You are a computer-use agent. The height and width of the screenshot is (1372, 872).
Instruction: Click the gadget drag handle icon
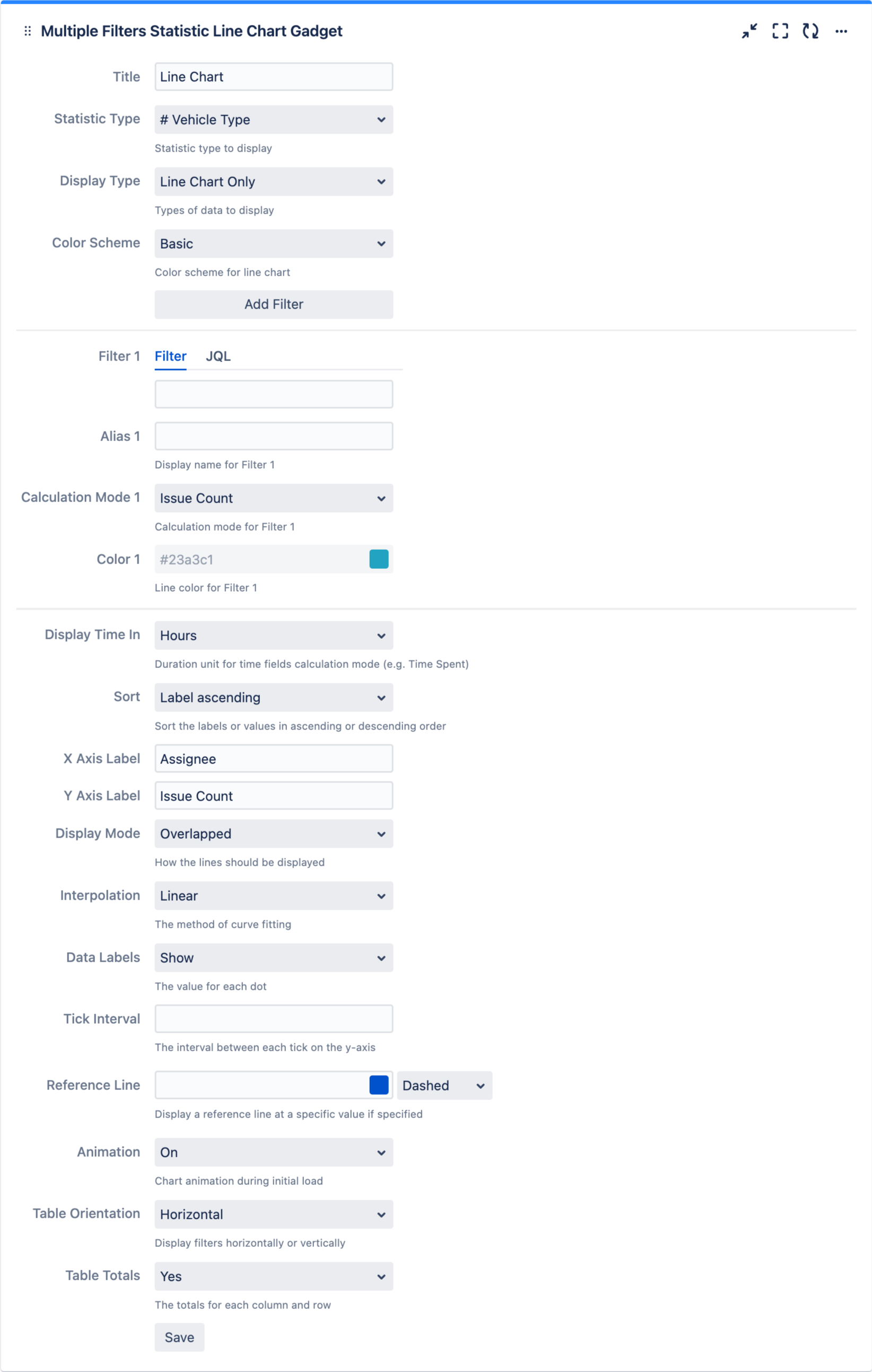point(27,31)
